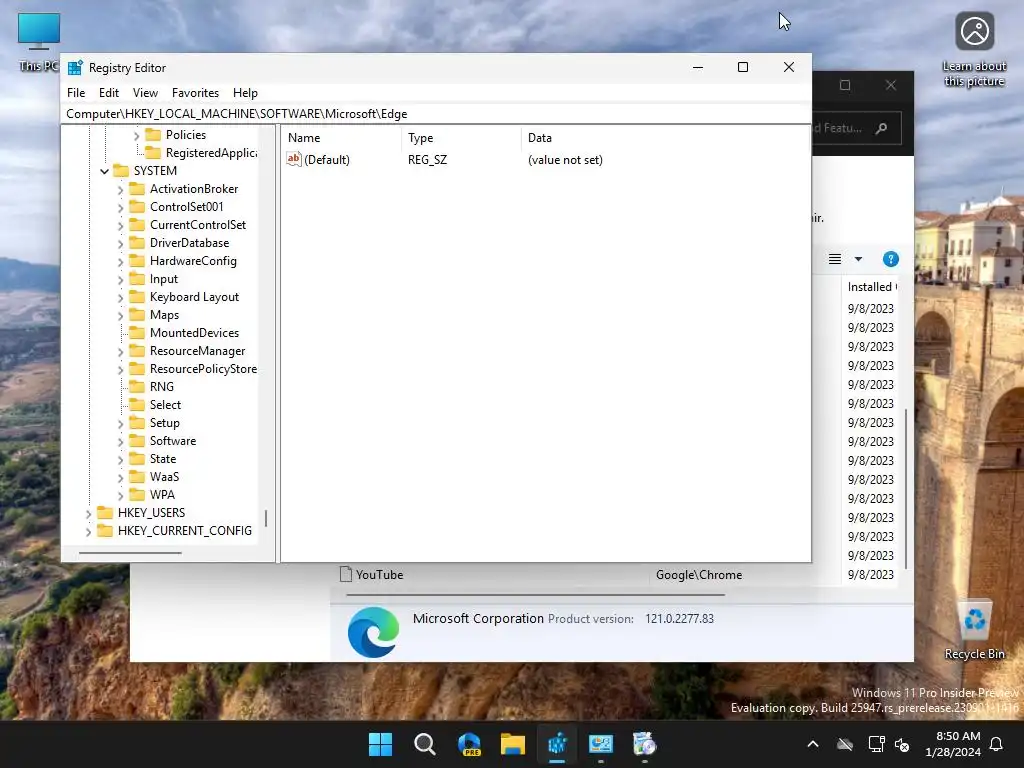Click the tree pane horizontal scrollbar
Image resolution: width=1024 pixels, height=768 pixels.
(130, 553)
